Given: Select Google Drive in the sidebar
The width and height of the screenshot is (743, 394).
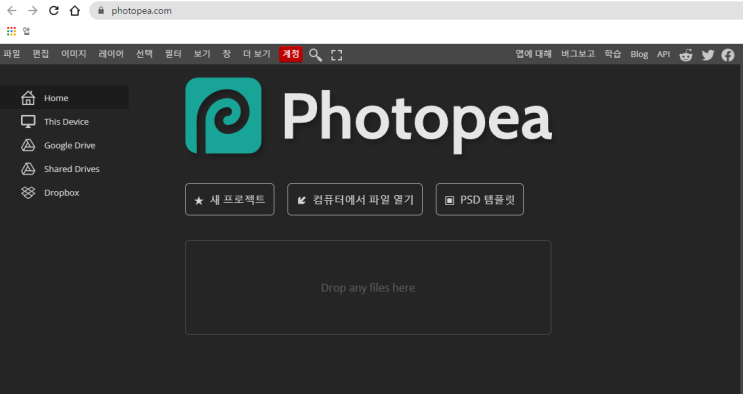Looking at the screenshot, I should click(64, 145).
